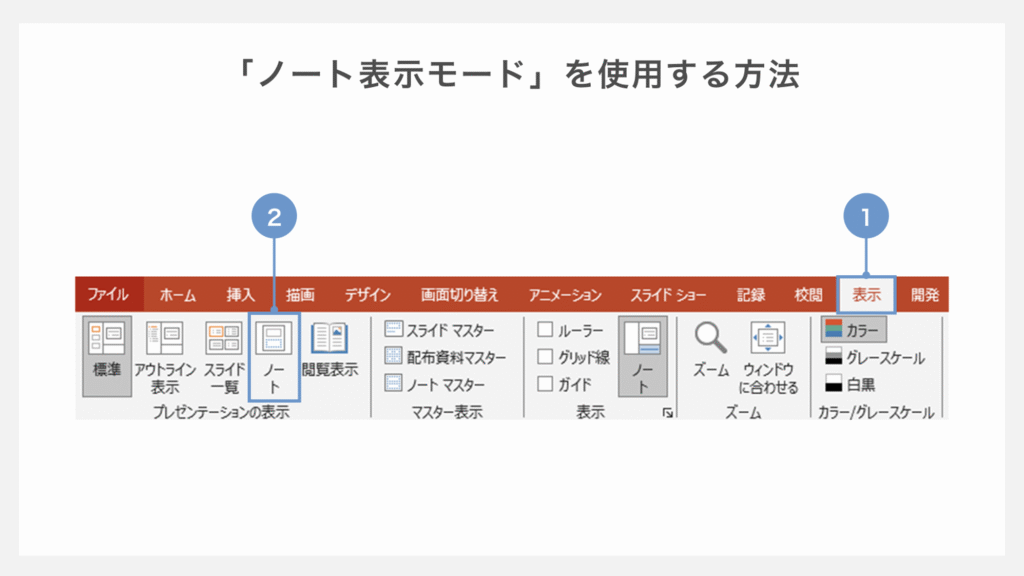Select the 表示 ribbon tab
Screen dimensions: 1024x576
[866, 295]
